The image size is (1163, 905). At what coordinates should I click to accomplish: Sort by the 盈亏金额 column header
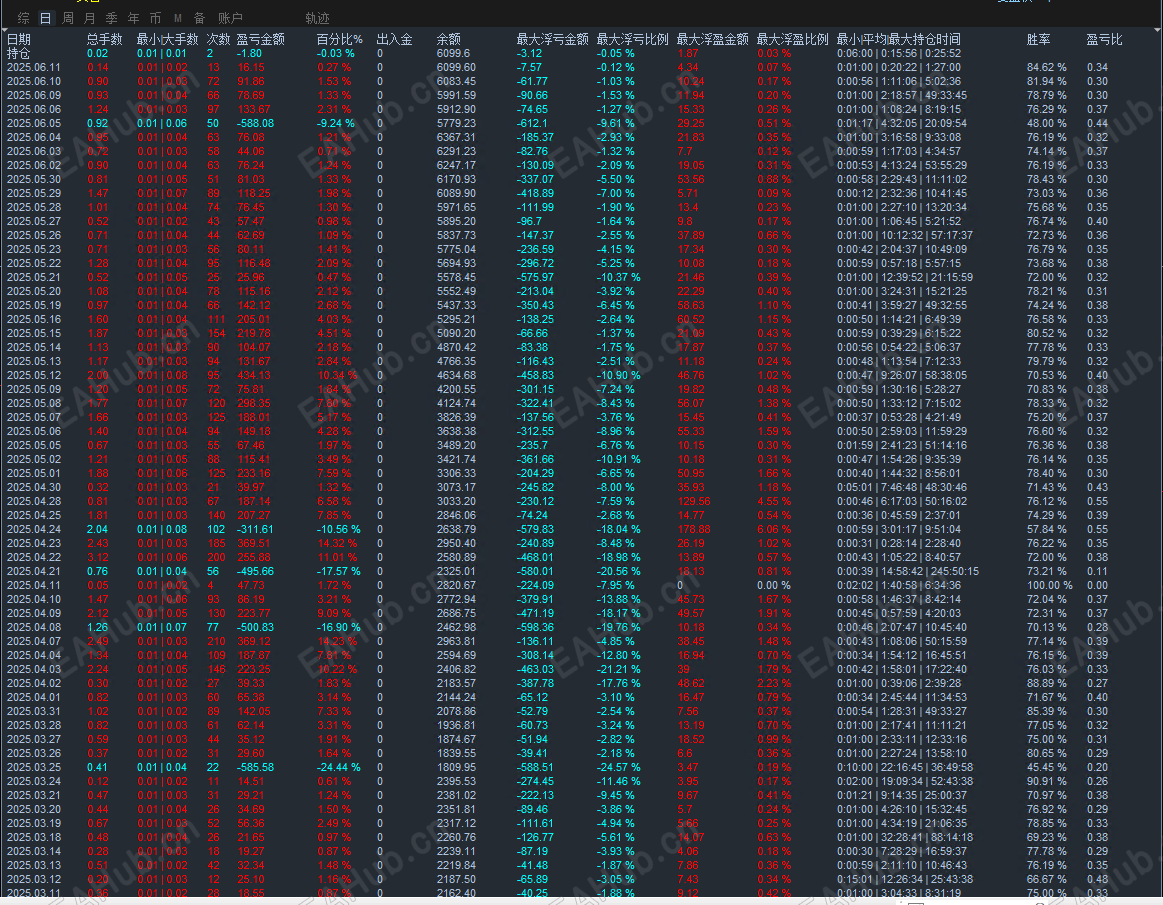pos(260,39)
